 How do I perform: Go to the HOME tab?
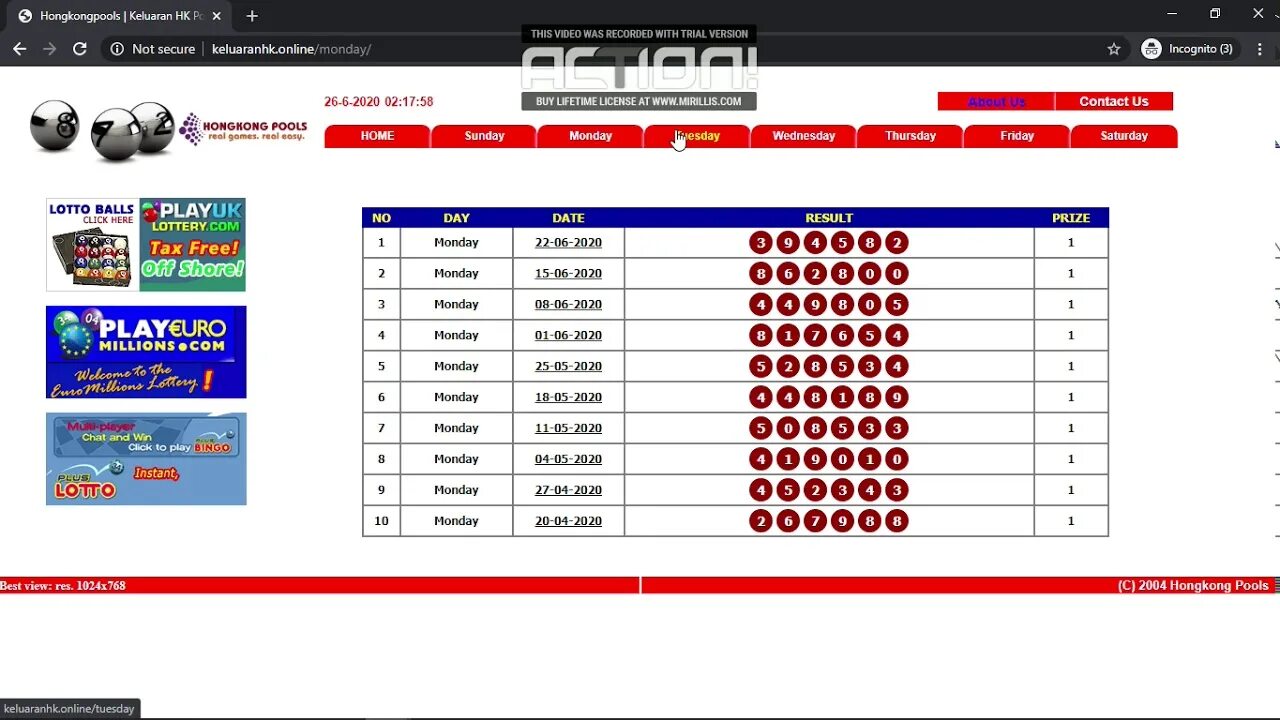tap(377, 136)
